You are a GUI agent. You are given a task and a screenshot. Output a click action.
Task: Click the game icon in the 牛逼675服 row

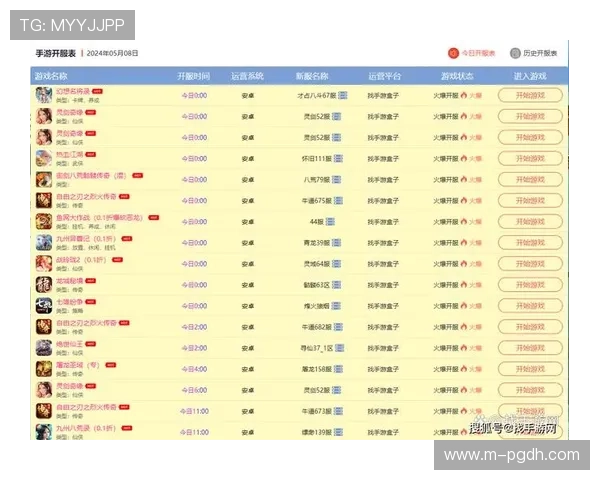[x=44, y=200]
